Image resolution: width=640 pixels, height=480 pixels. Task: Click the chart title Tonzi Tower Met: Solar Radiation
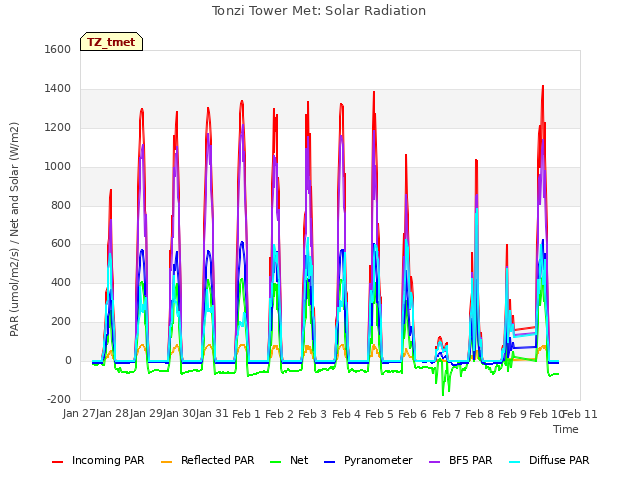319,11
